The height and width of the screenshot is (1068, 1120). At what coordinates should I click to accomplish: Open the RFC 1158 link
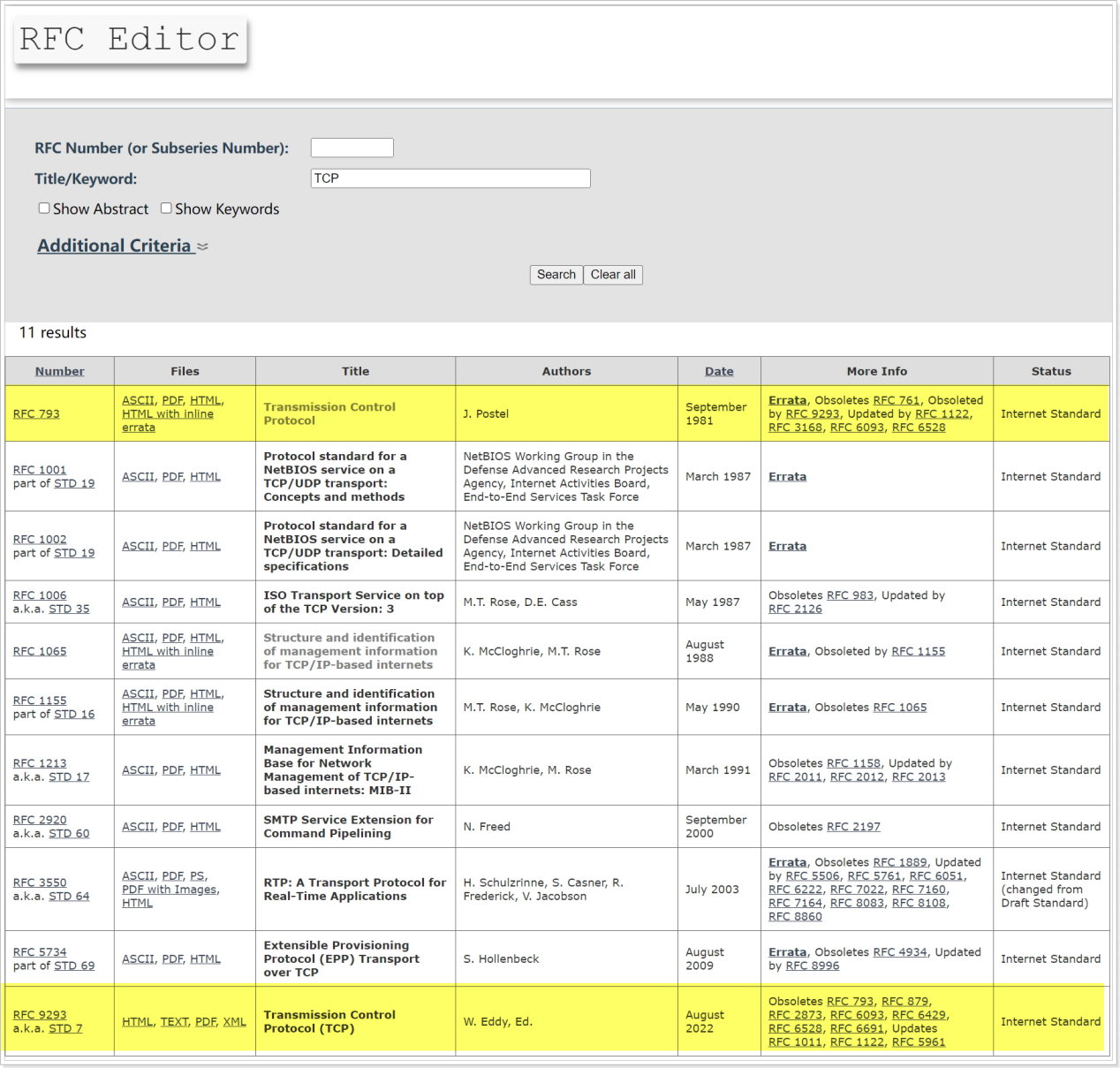coord(853,763)
